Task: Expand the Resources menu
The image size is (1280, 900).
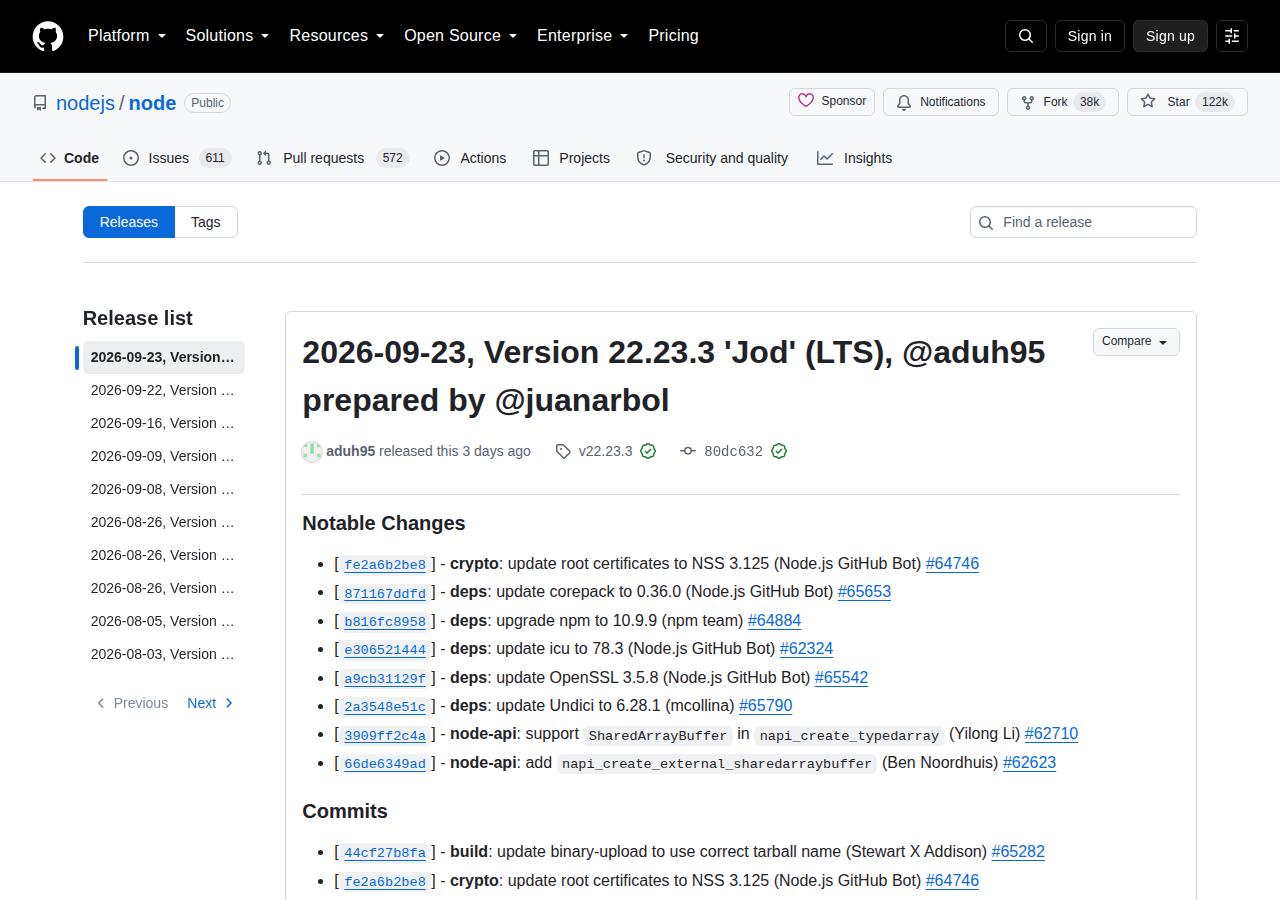Action: pos(337,36)
